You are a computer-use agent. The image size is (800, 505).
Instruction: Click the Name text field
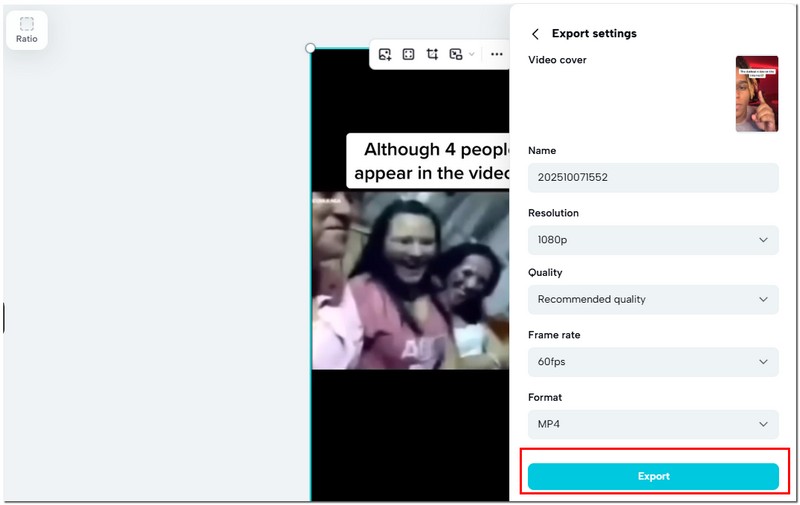point(653,178)
